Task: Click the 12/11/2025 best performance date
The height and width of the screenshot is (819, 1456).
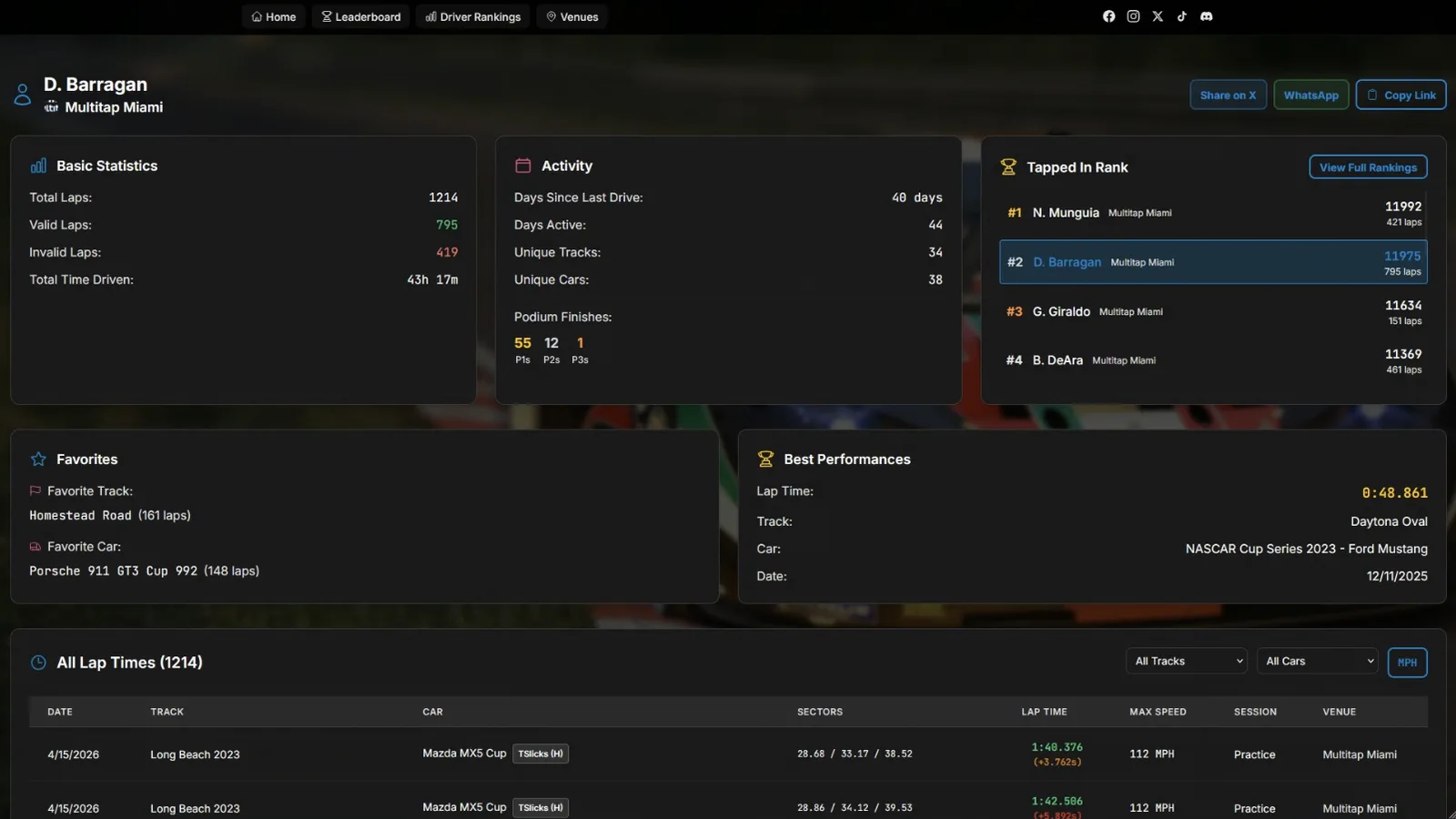Action: [x=1397, y=576]
